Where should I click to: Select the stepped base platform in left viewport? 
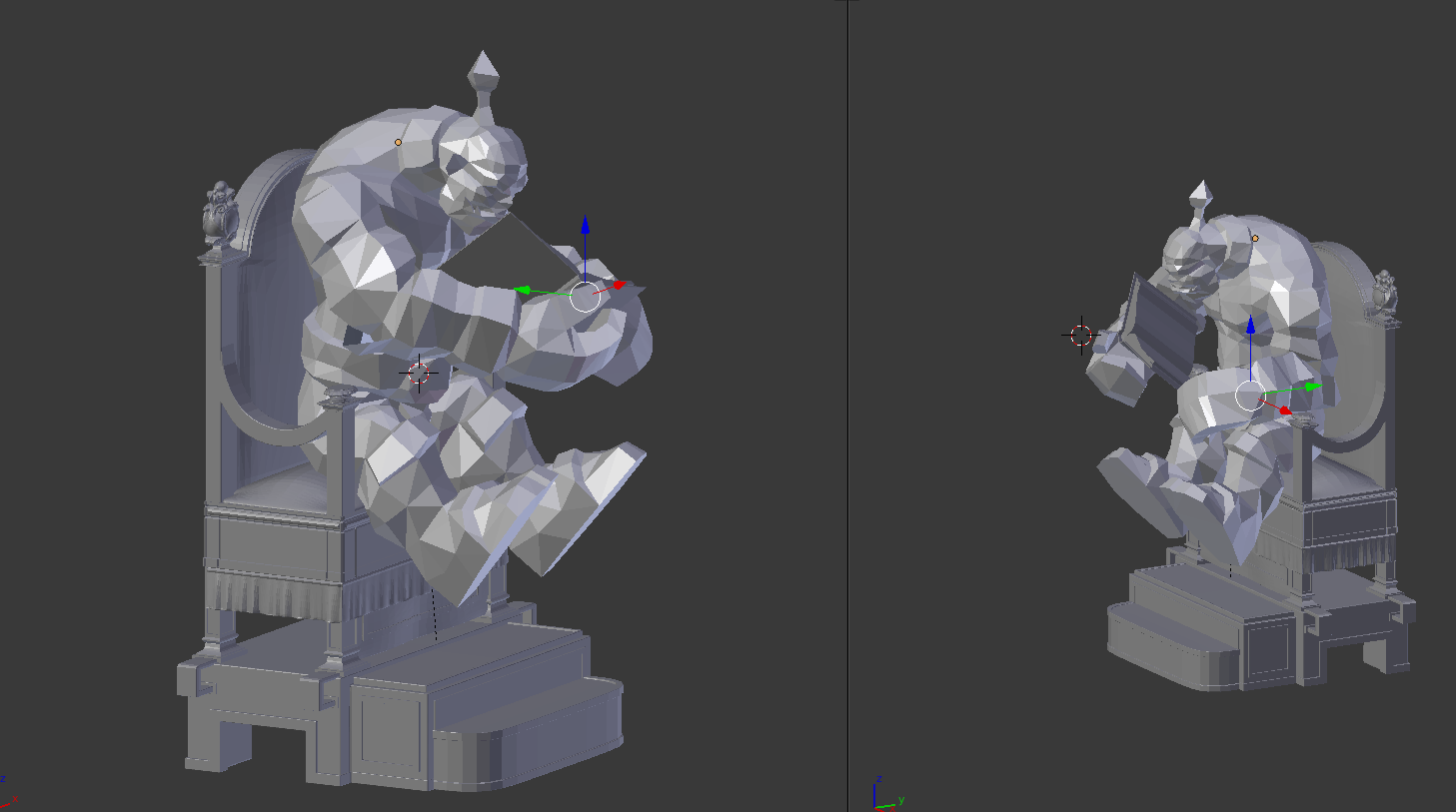pos(400,702)
